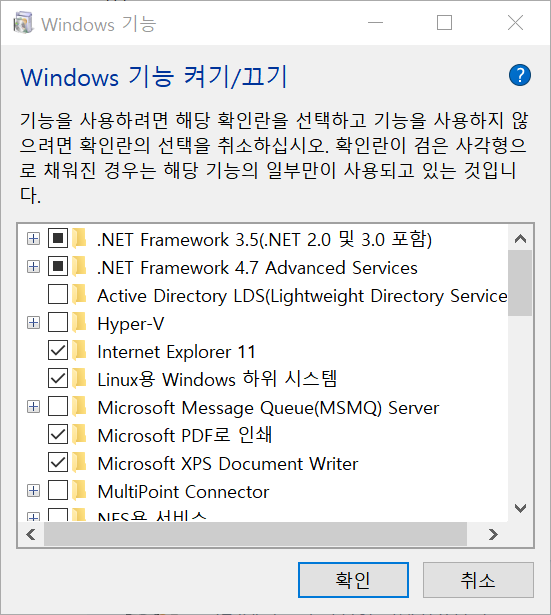Screen dimensions: 551x615
Task: Expand .NET Framework 4.7 Advanced Services node
Action: (x=33, y=267)
